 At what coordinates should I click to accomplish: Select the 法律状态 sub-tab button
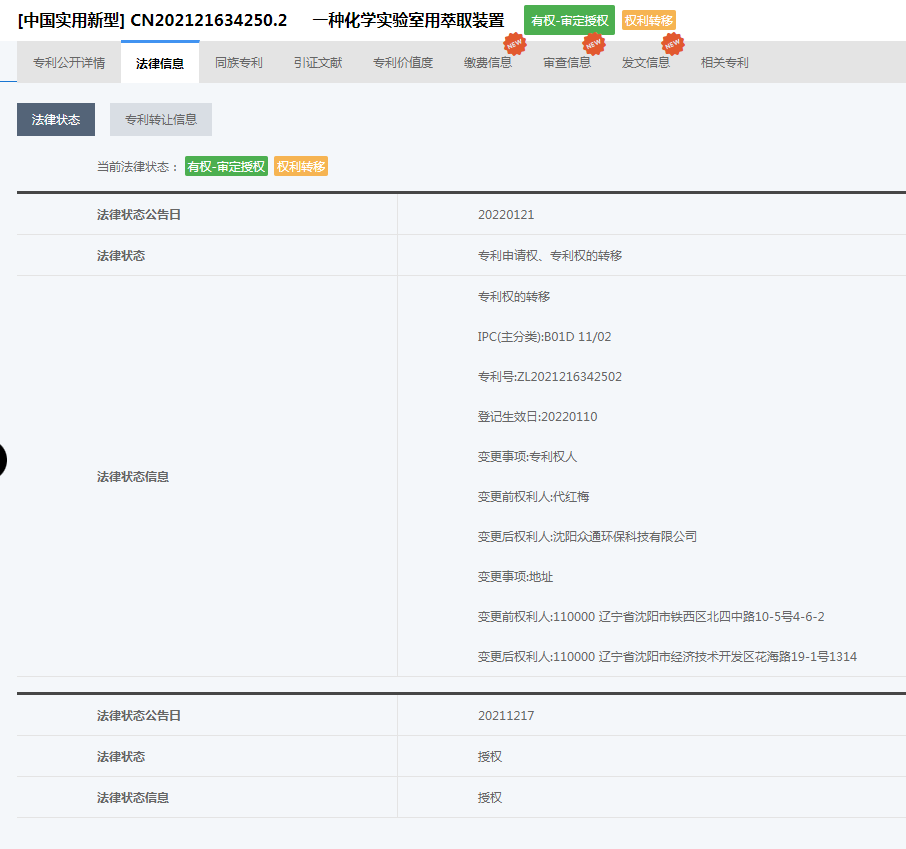click(x=56, y=120)
